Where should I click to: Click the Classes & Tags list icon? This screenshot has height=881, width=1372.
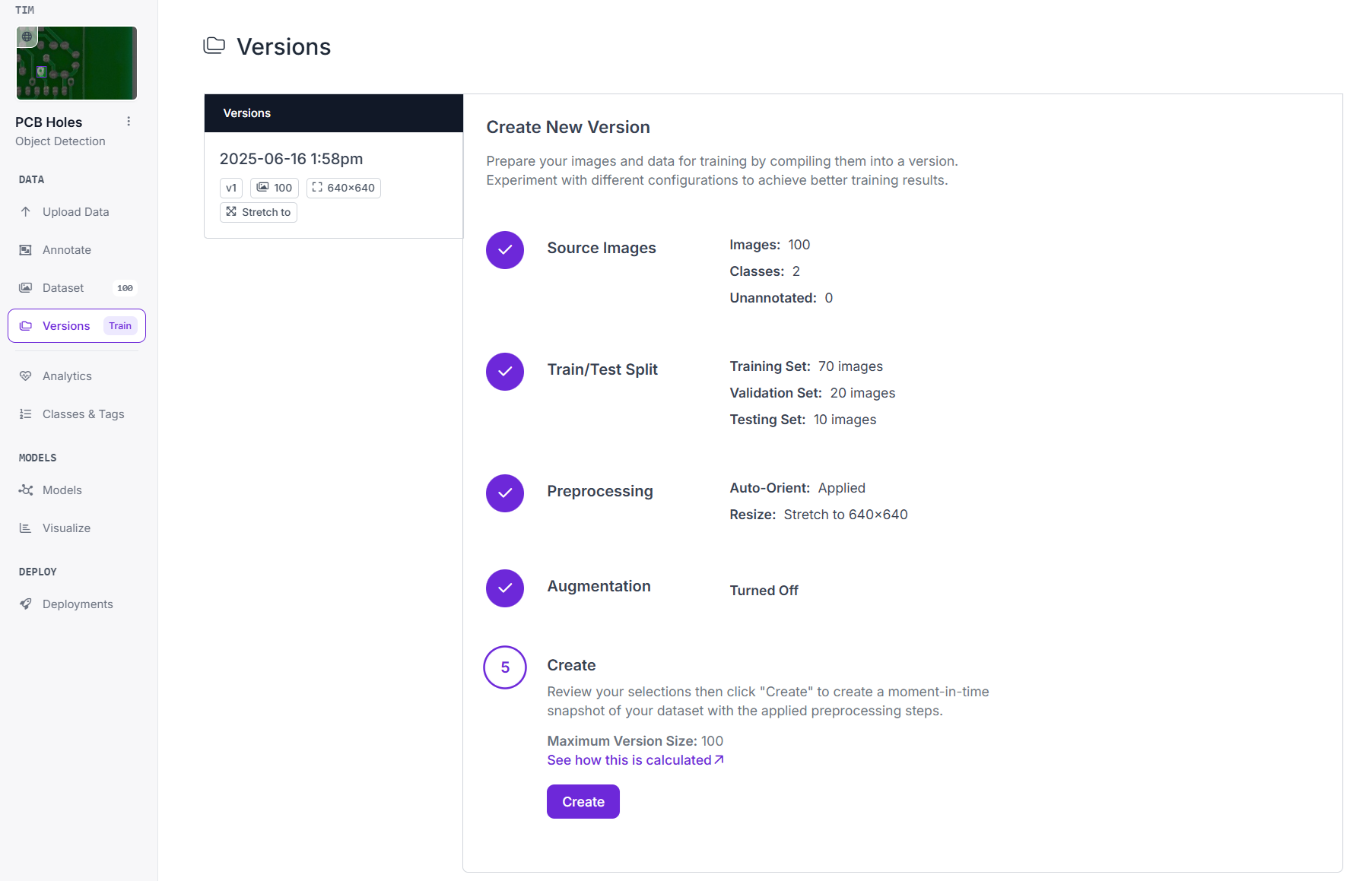point(26,414)
